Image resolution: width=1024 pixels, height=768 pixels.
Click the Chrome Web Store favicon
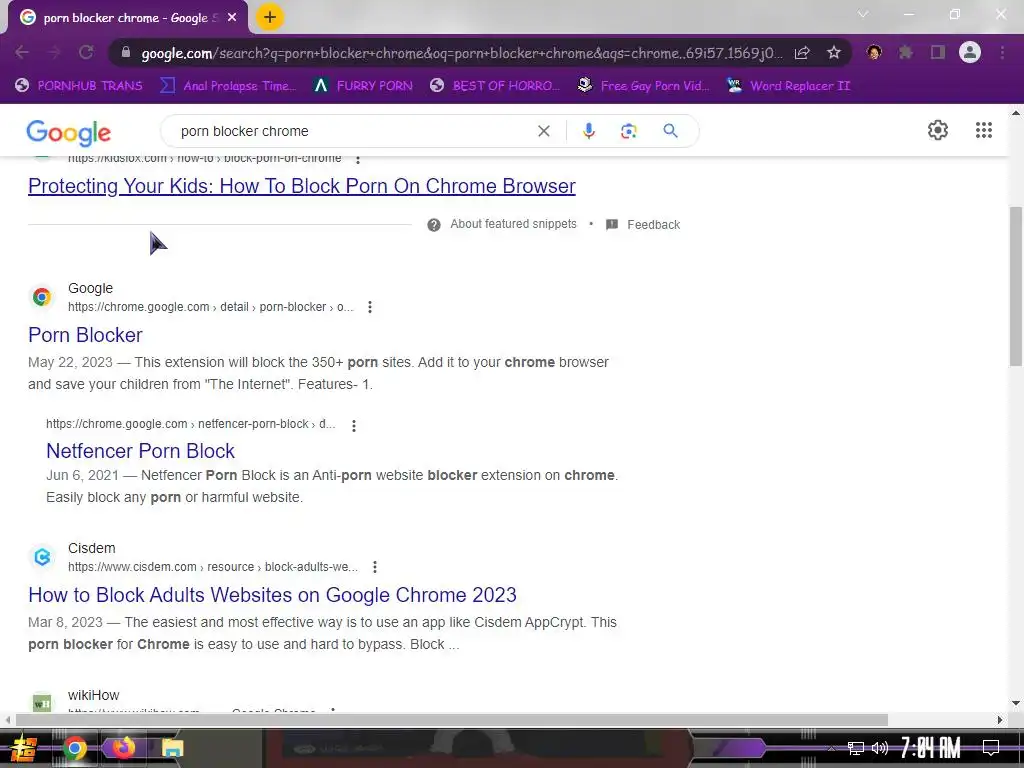pos(42,297)
